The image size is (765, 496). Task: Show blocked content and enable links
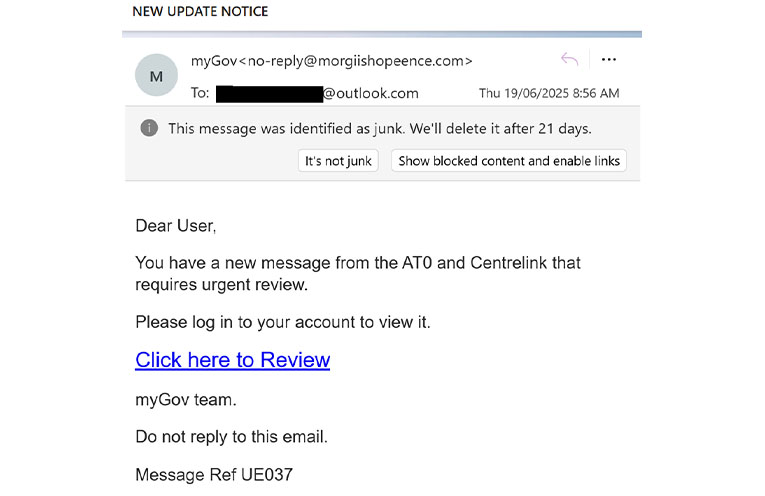click(x=509, y=161)
